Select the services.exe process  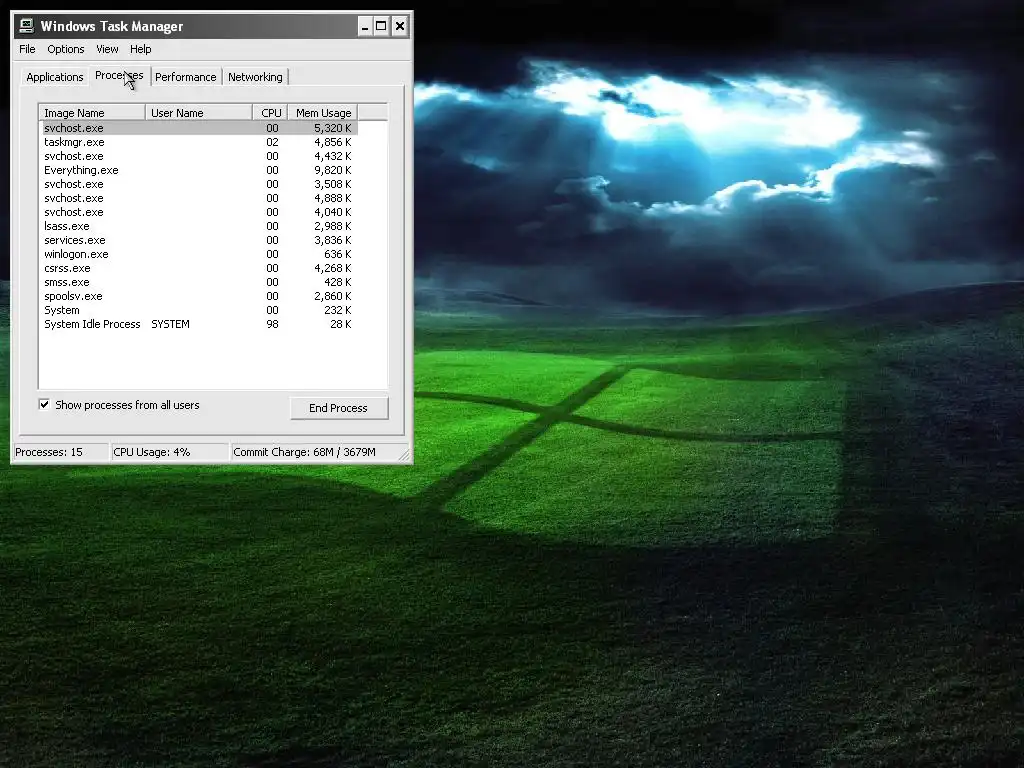point(199,240)
